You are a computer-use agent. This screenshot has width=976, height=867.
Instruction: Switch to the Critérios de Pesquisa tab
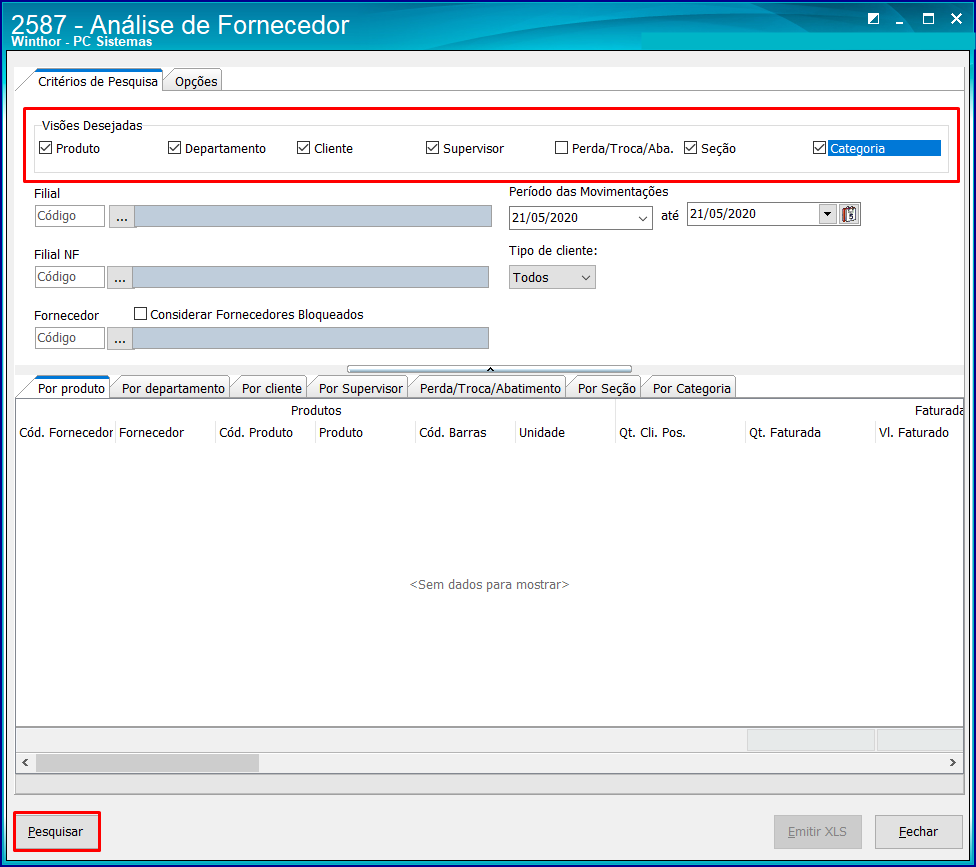point(98,82)
